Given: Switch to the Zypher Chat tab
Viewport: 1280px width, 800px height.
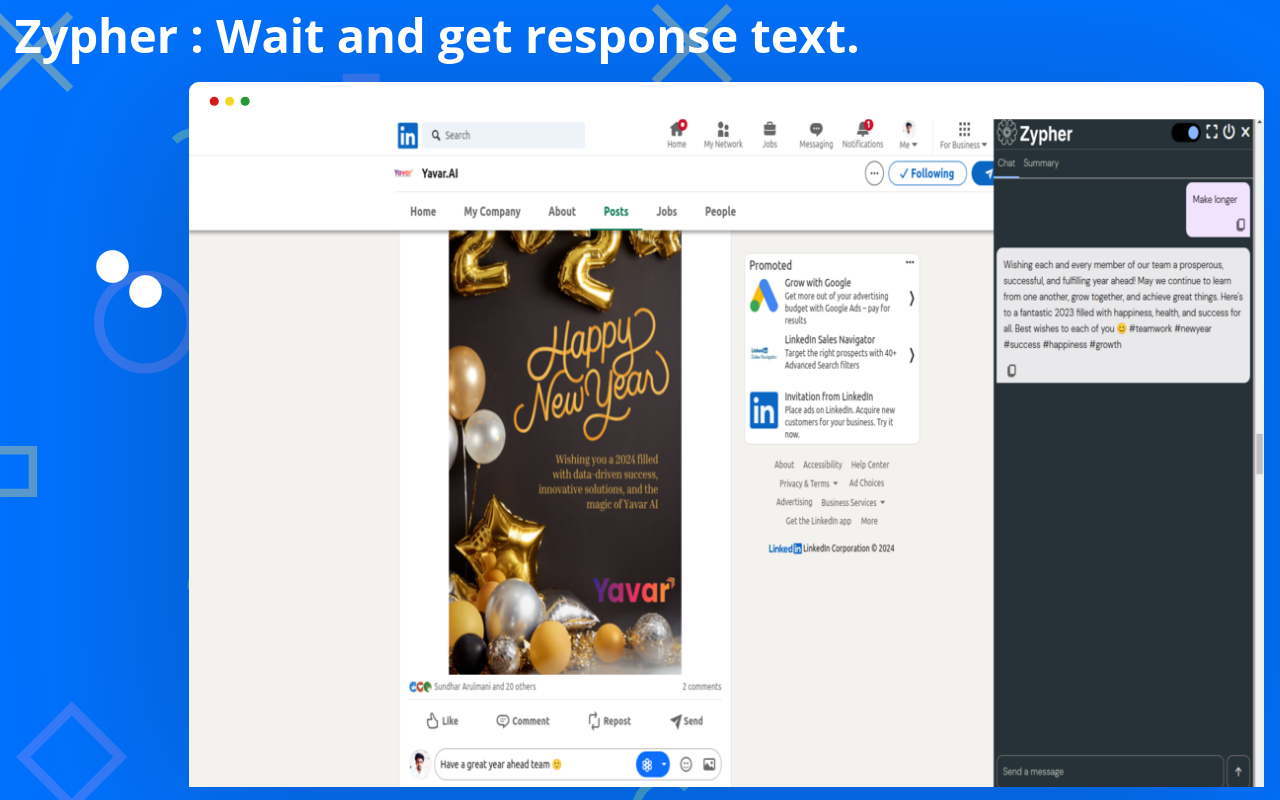Looking at the screenshot, I should click(1006, 163).
